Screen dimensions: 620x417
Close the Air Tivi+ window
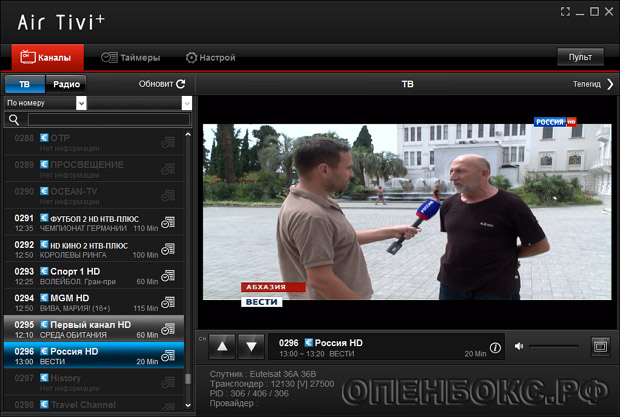[x=609, y=12]
